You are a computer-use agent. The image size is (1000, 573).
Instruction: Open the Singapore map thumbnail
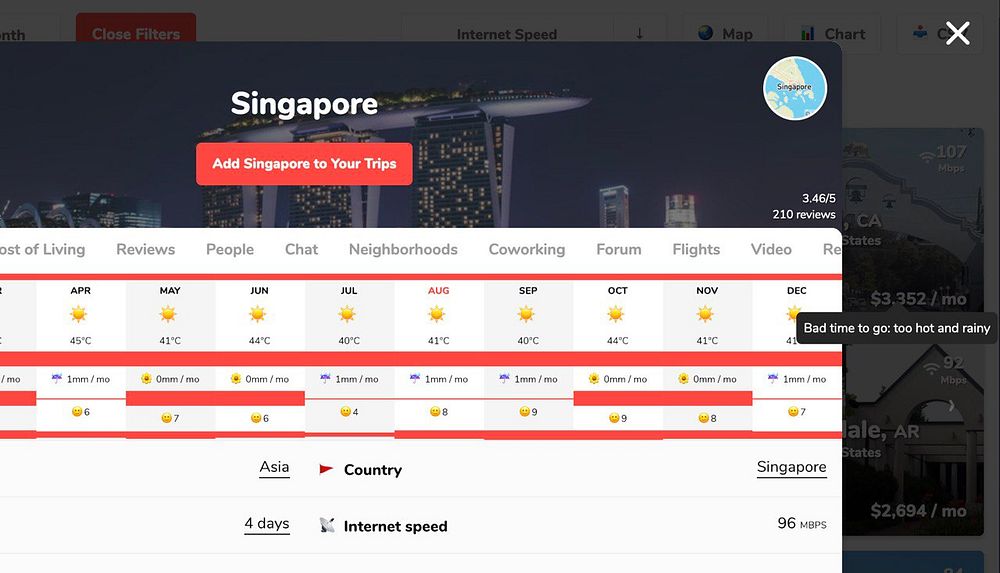point(795,88)
